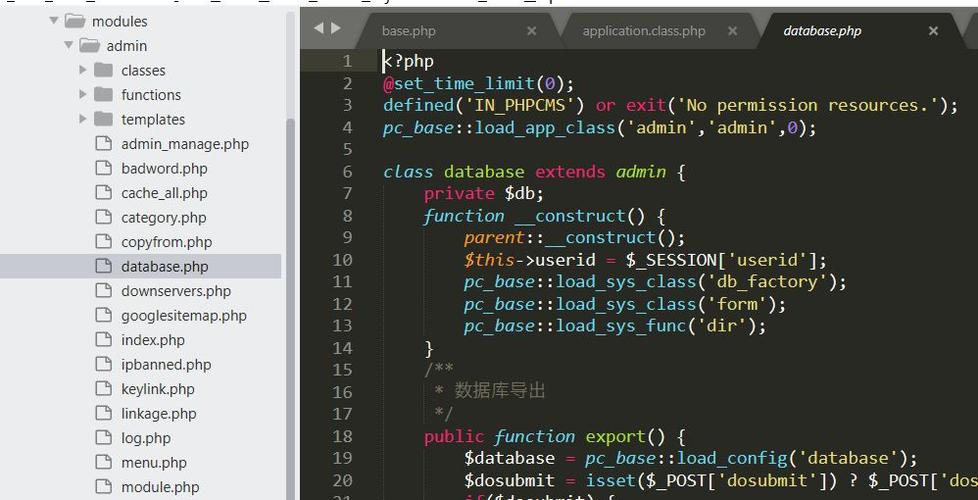Open ipbanned.php from the file tree
This screenshot has width=978, height=500.
click(x=166, y=365)
